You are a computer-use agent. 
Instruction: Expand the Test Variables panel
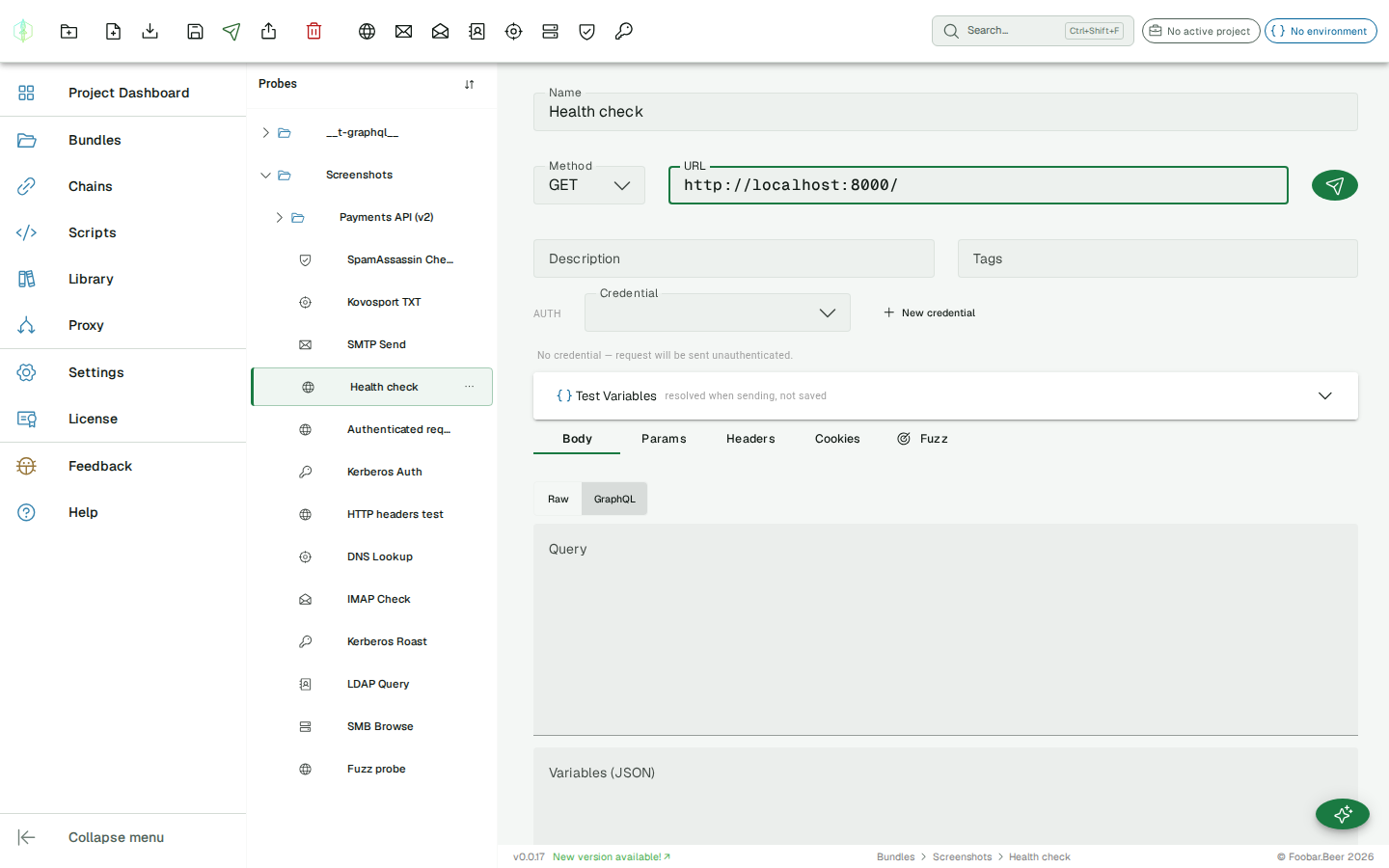tap(945, 395)
